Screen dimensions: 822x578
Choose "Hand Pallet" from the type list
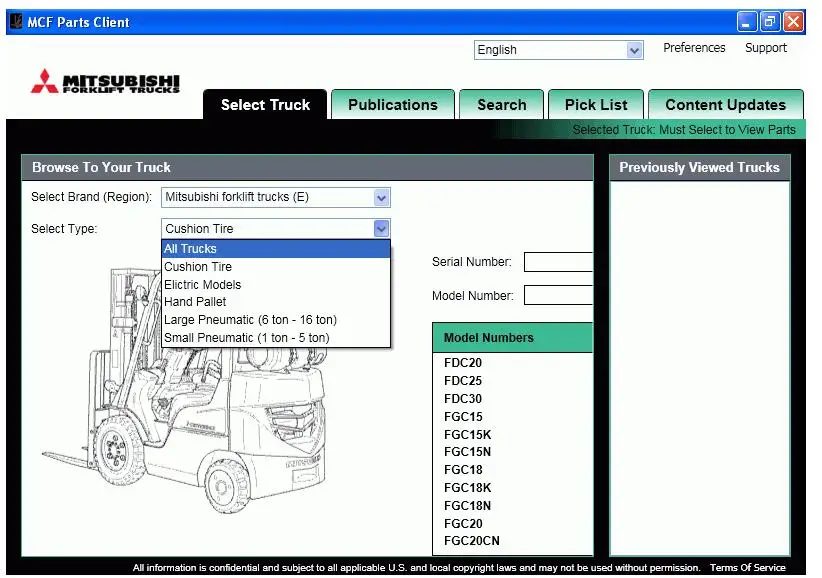point(196,302)
